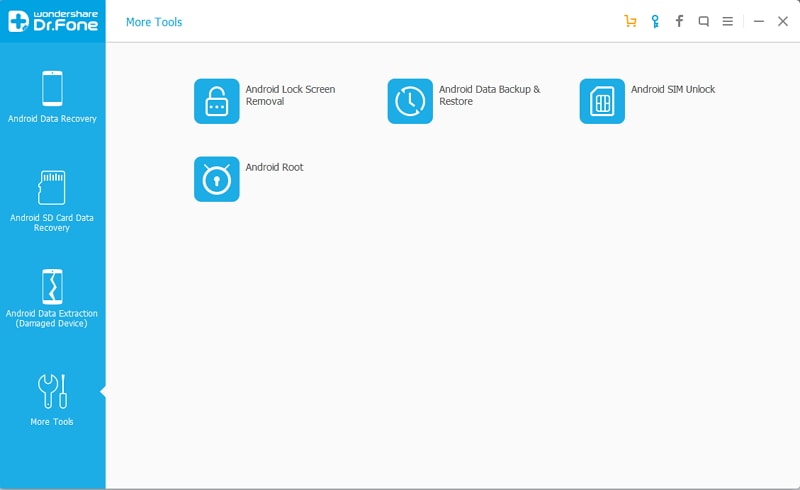Image resolution: width=800 pixels, height=490 pixels.
Task: Open the key registration icon
Action: (x=655, y=21)
